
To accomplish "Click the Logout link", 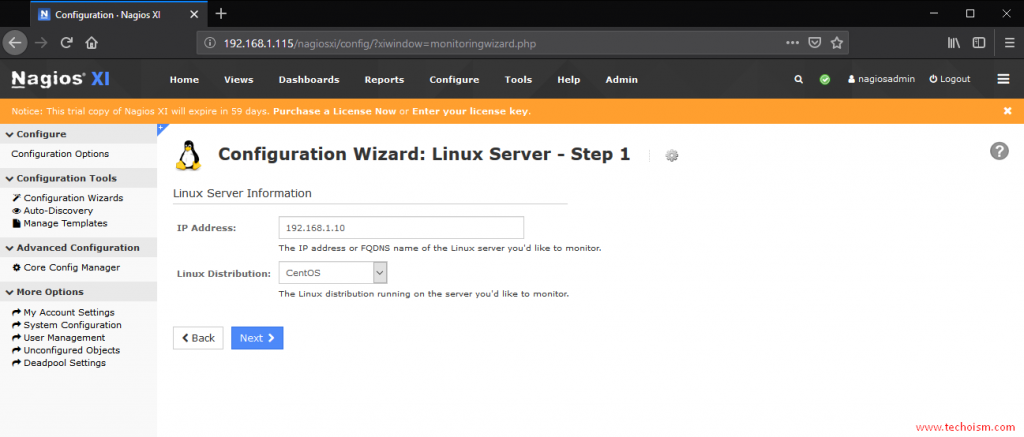I will pyautogui.click(x=950, y=79).
